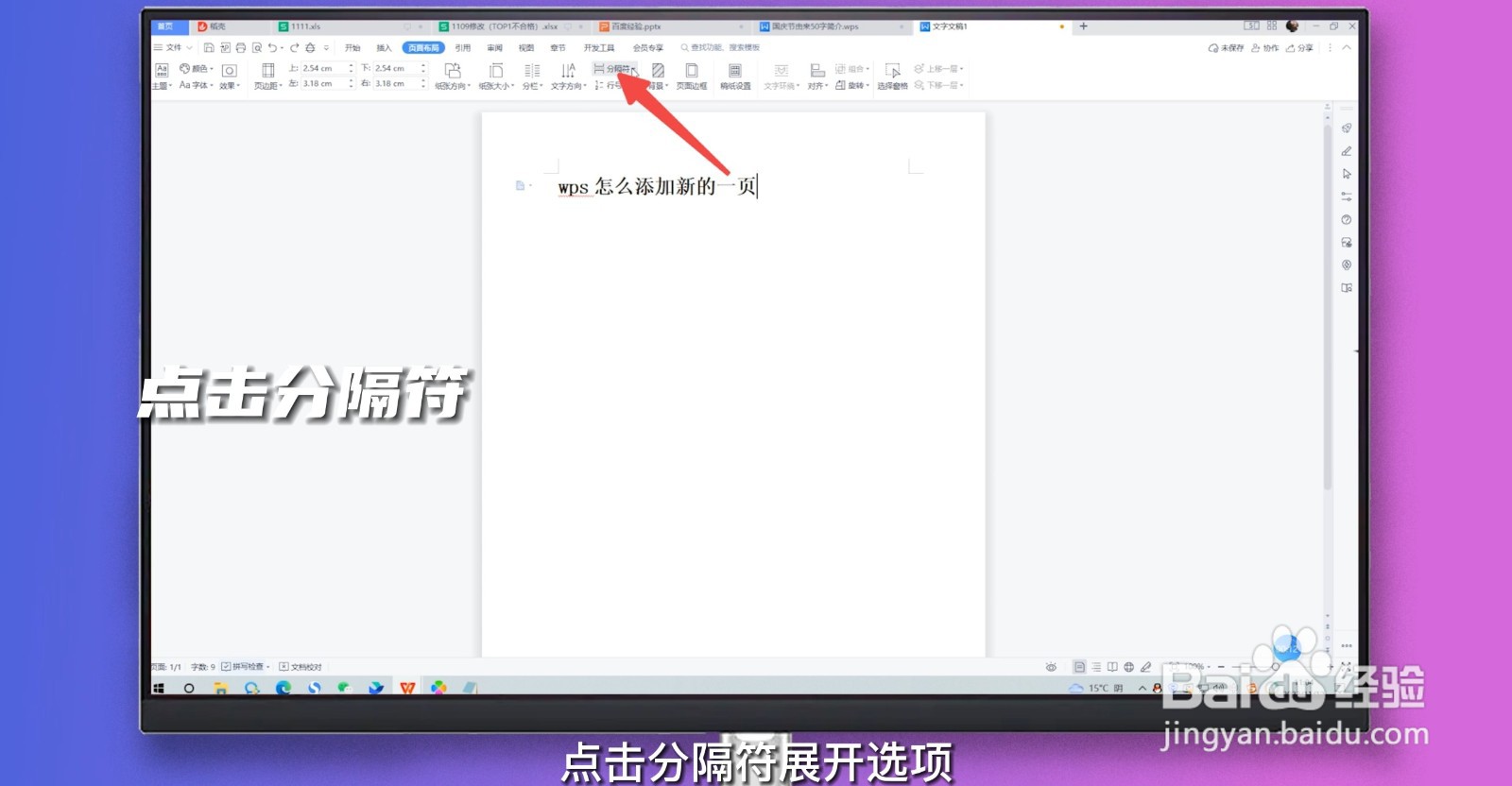Click the redo arrow icon
The height and width of the screenshot is (786, 1512).
pyautogui.click(x=294, y=47)
